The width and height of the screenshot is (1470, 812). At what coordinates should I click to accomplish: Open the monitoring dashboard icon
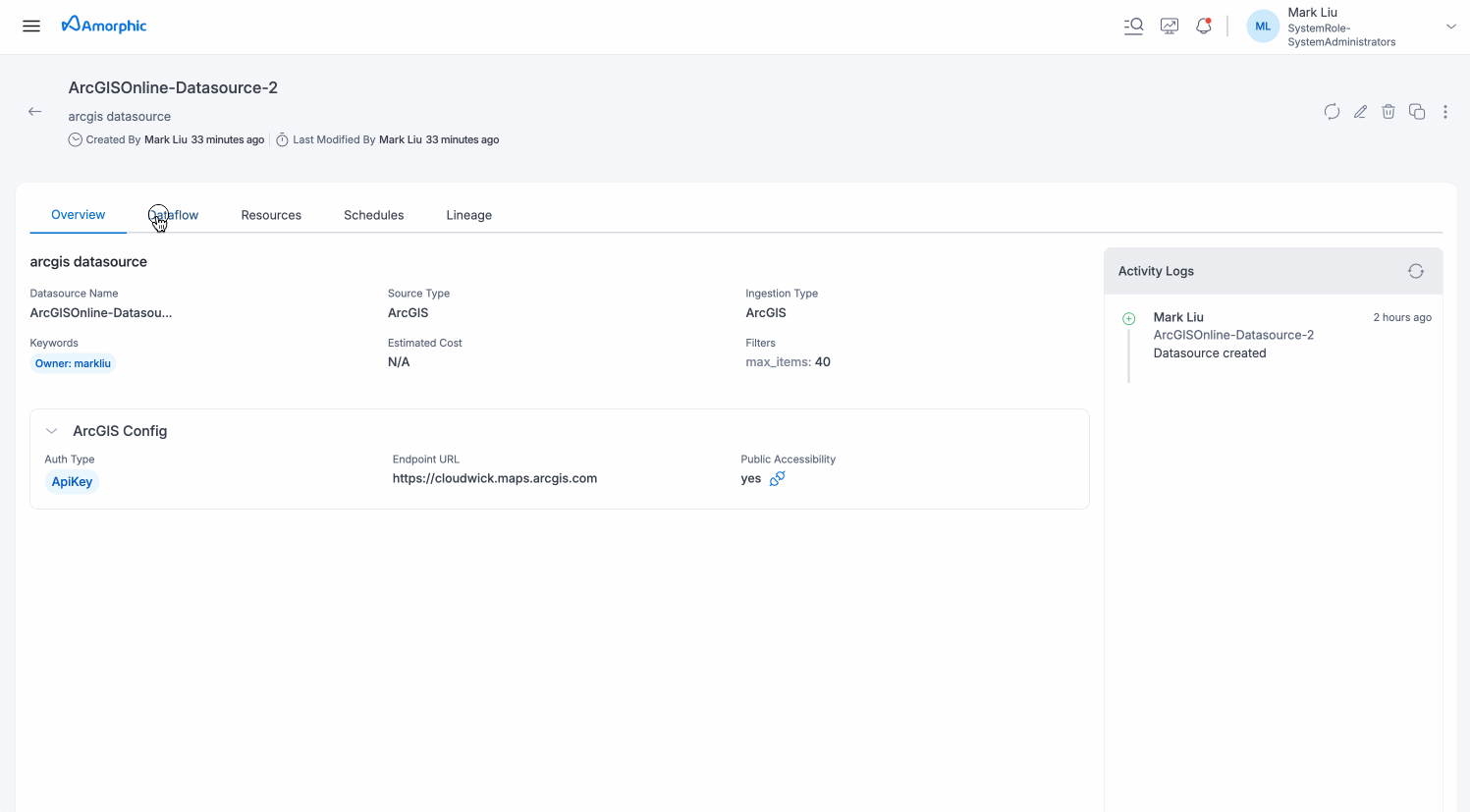1169,26
